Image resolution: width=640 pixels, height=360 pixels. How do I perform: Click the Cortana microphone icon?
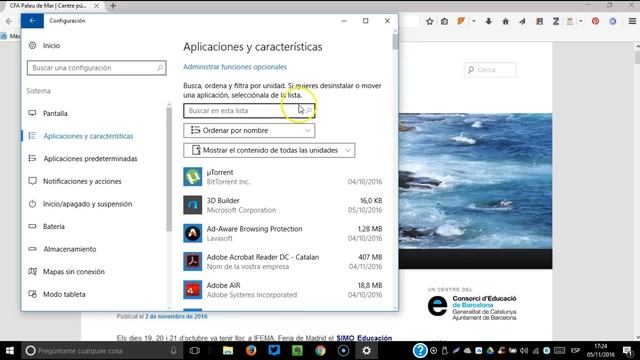(x=173, y=351)
